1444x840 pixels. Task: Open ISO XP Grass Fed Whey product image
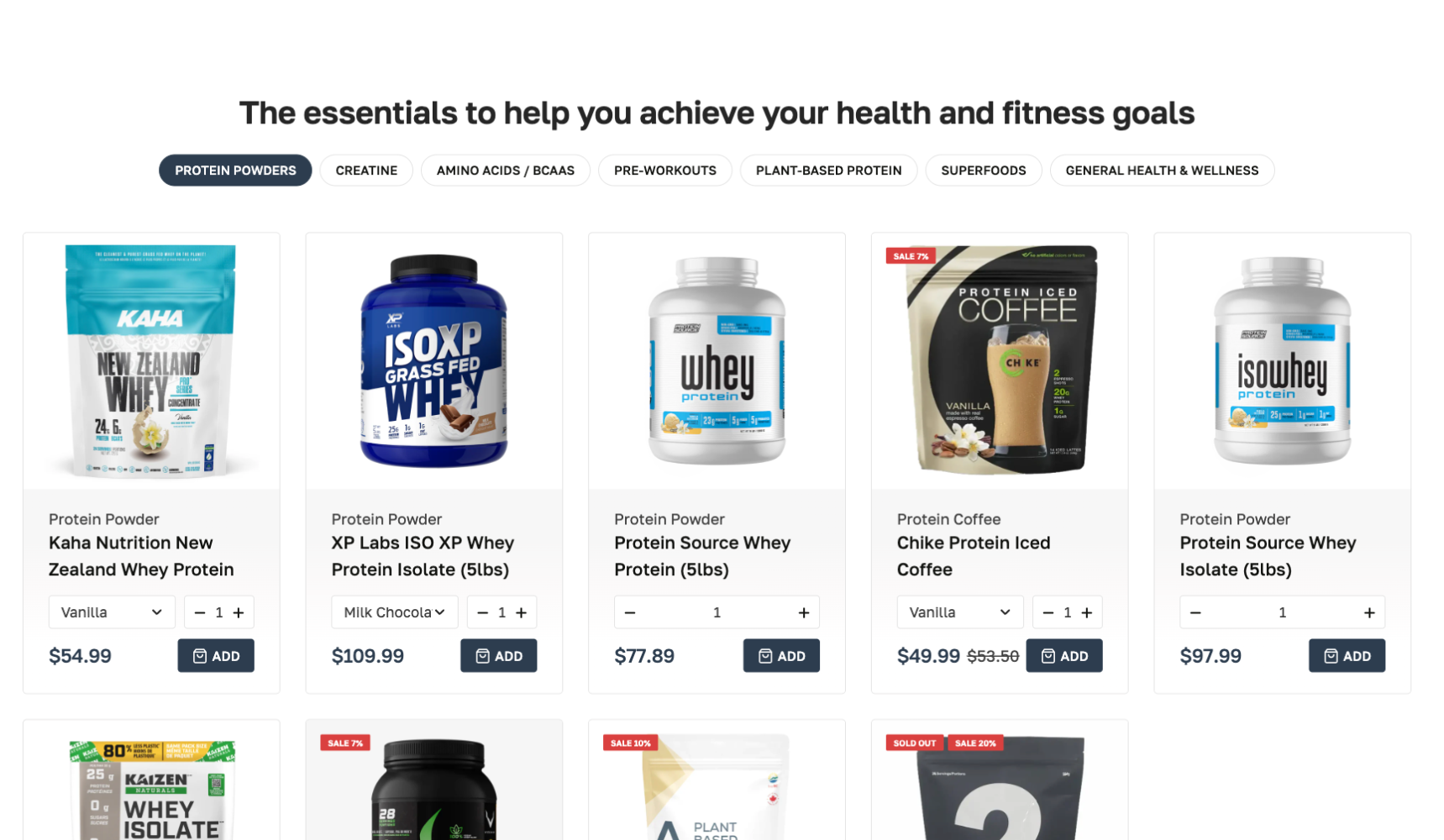(x=434, y=361)
